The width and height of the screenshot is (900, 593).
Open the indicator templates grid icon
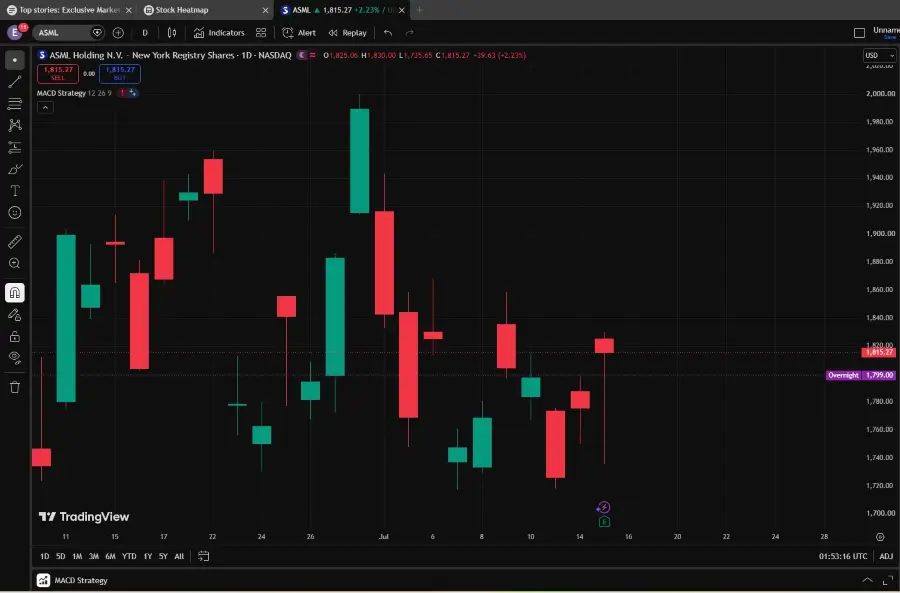click(x=261, y=33)
